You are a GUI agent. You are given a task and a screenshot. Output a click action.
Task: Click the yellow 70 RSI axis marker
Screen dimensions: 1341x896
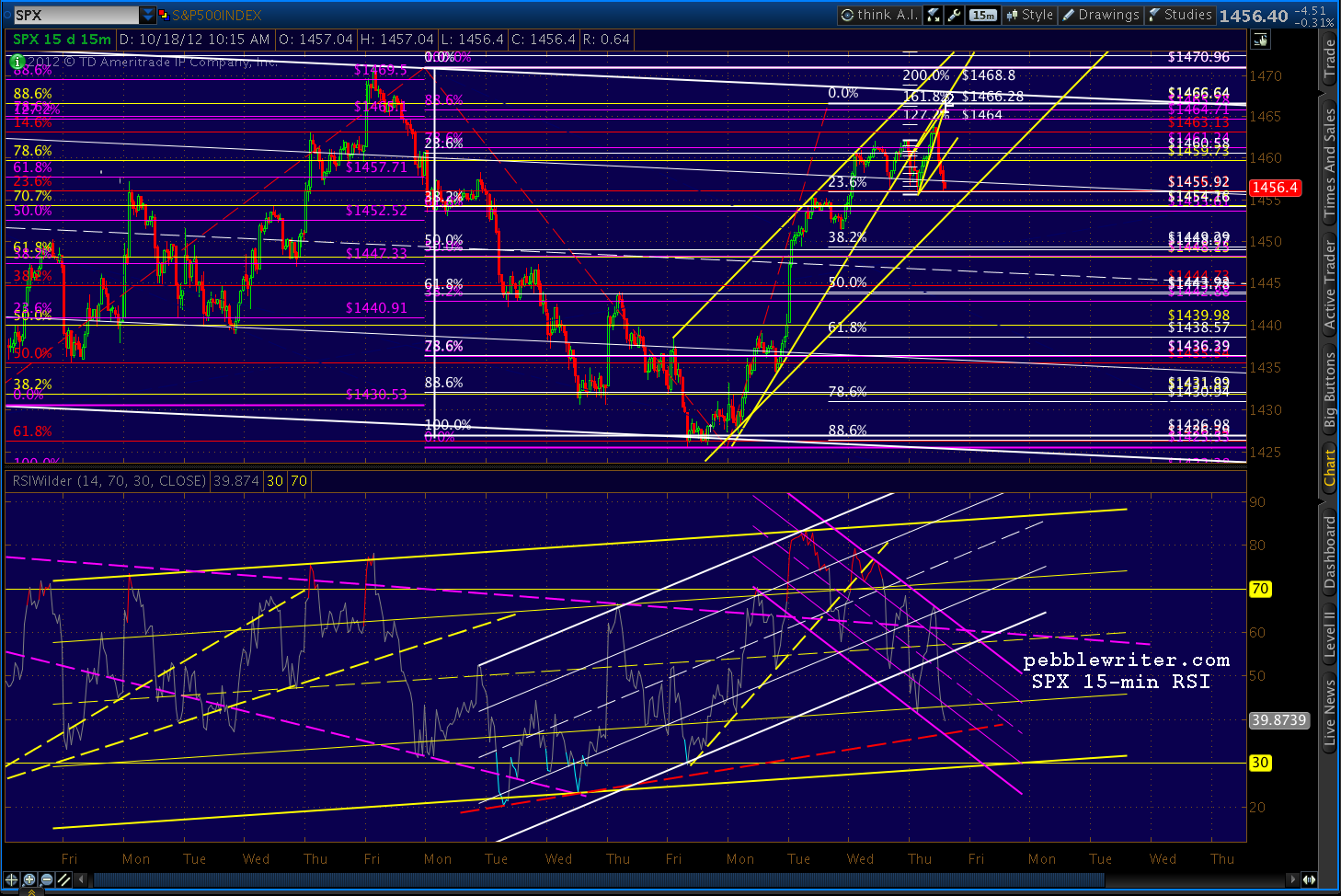[x=1260, y=589]
